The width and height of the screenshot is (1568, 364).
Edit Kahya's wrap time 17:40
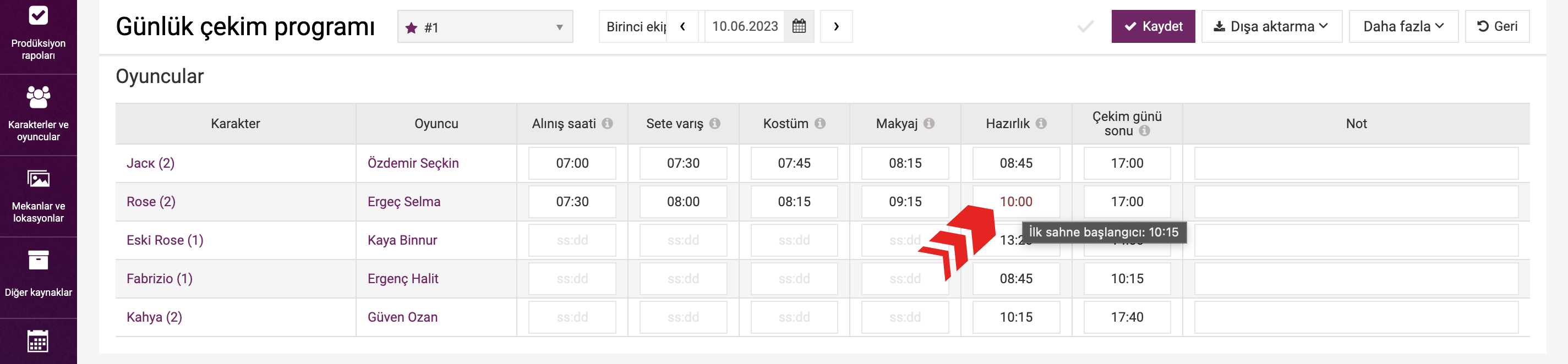coord(1127,317)
